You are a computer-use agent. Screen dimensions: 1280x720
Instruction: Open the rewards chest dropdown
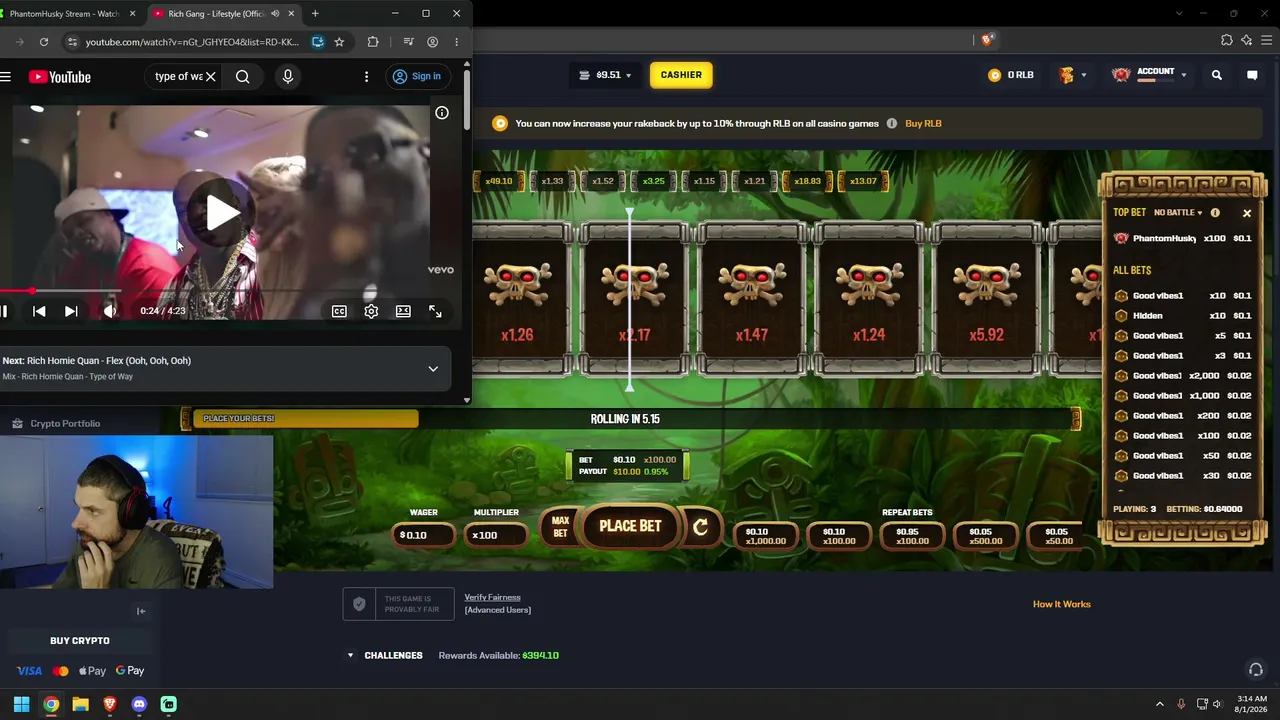(x=1072, y=75)
